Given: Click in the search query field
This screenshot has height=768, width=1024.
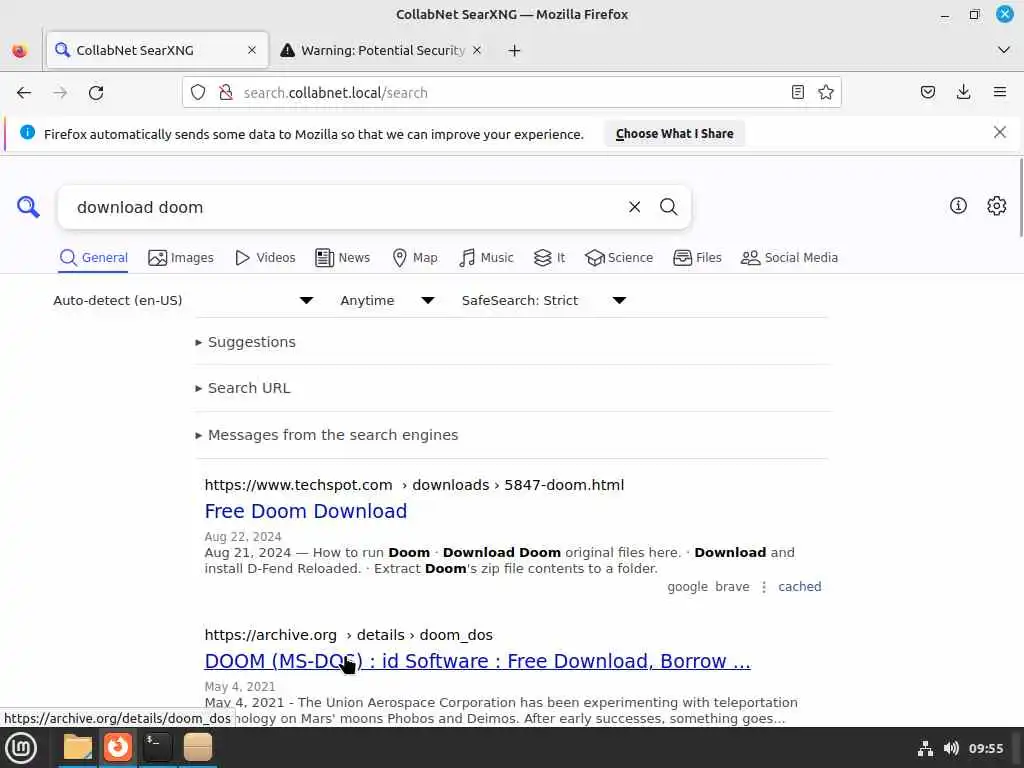Looking at the screenshot, I should point(346,207).
